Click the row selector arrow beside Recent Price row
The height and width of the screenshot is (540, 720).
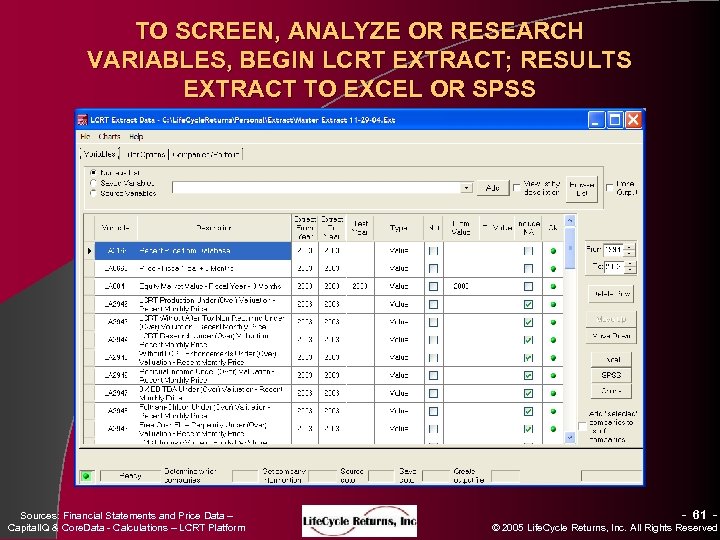[x=90, y=251]
